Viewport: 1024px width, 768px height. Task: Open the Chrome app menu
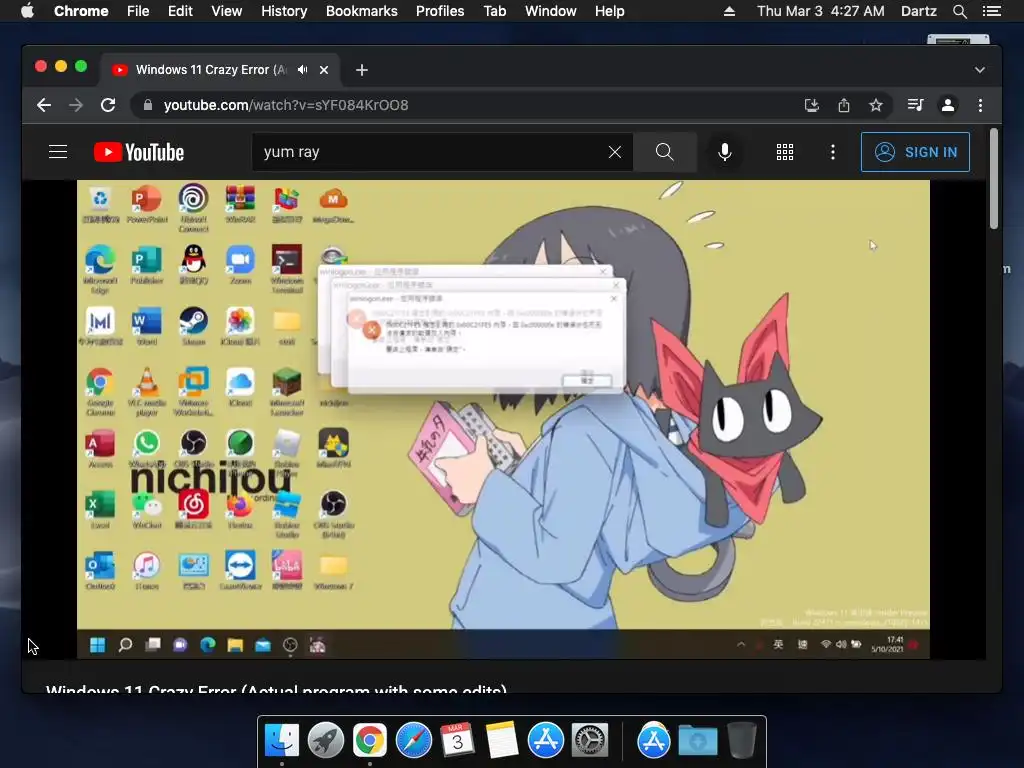click(81, 11)
